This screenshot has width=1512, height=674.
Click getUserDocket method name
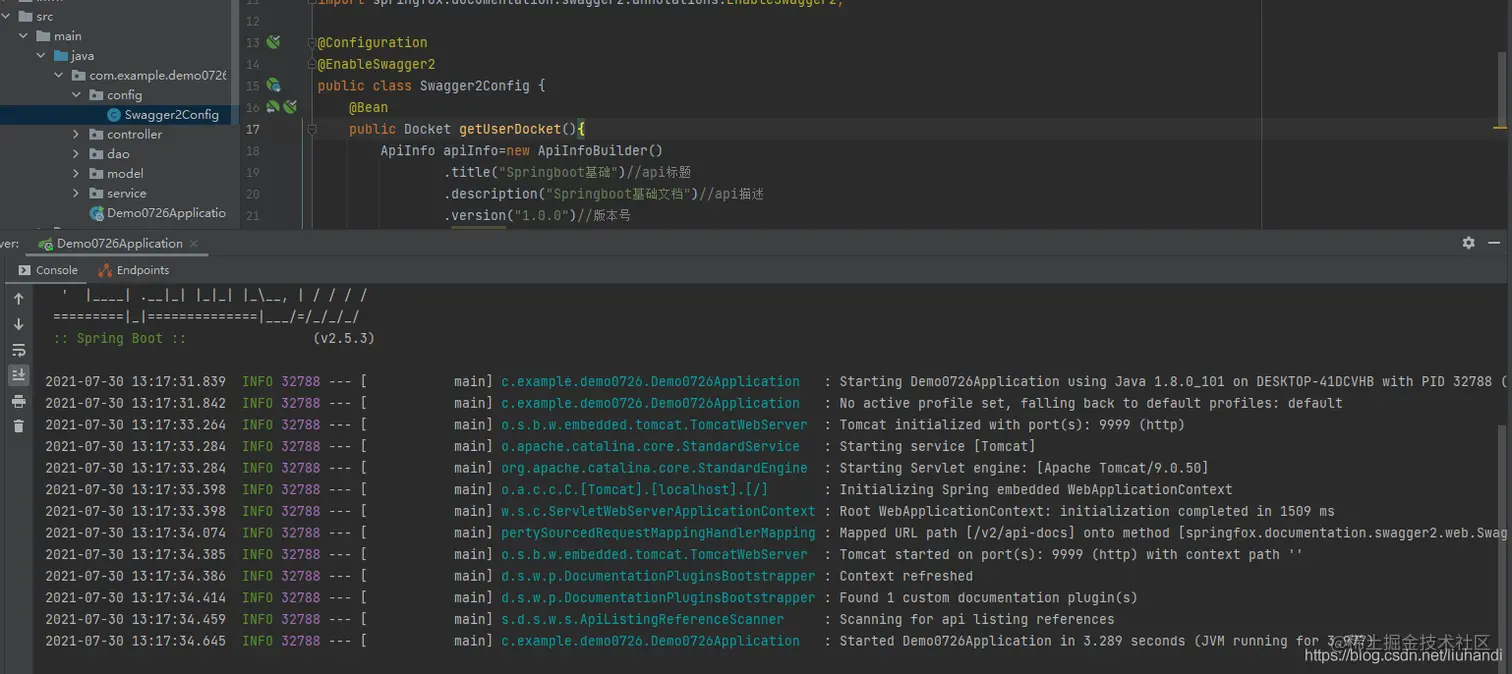point(510,129)
